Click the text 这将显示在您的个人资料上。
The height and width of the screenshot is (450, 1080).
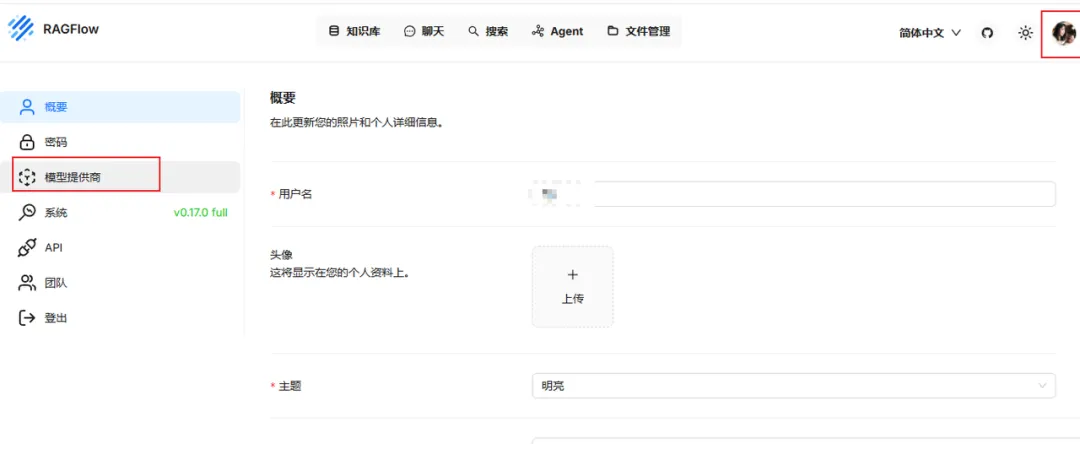coord(340,272)
